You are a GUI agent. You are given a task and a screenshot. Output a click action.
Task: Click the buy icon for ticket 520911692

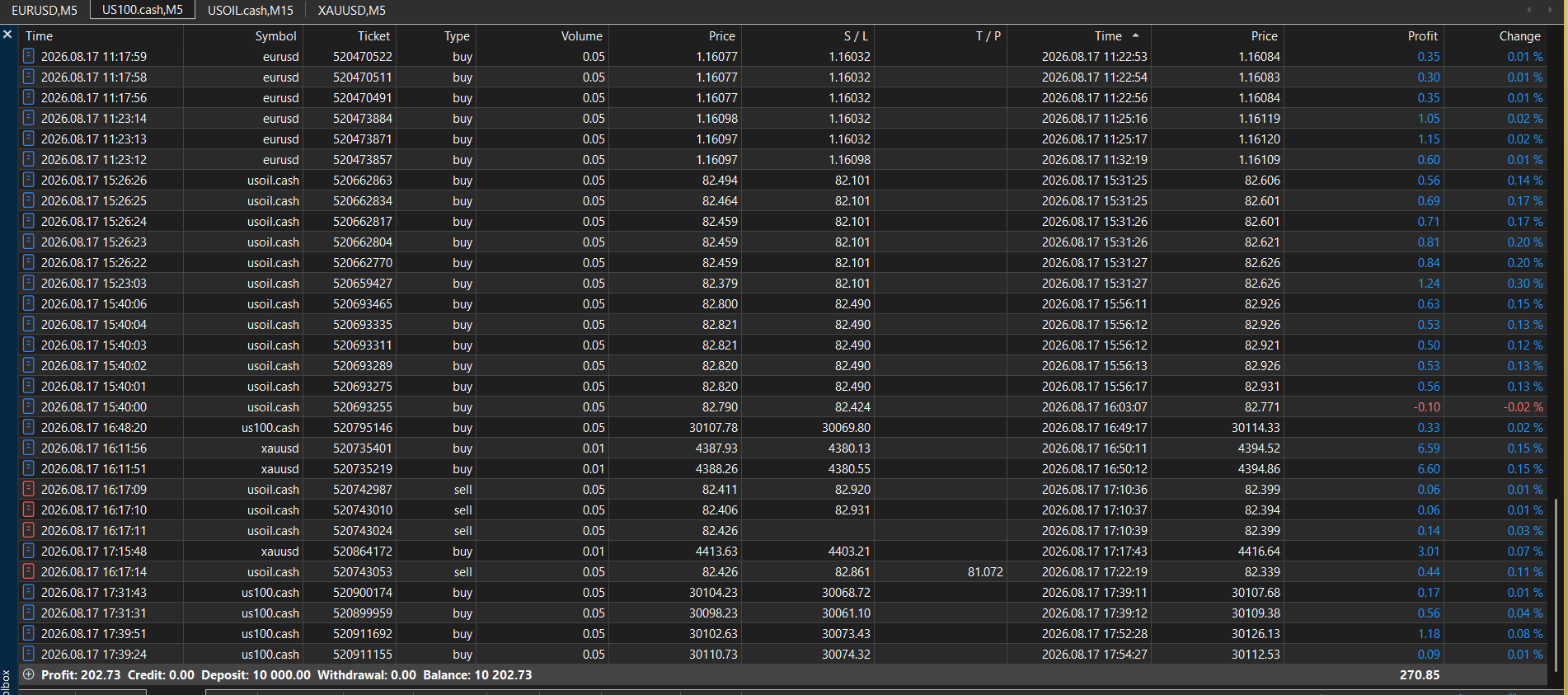tap(29, 633)
